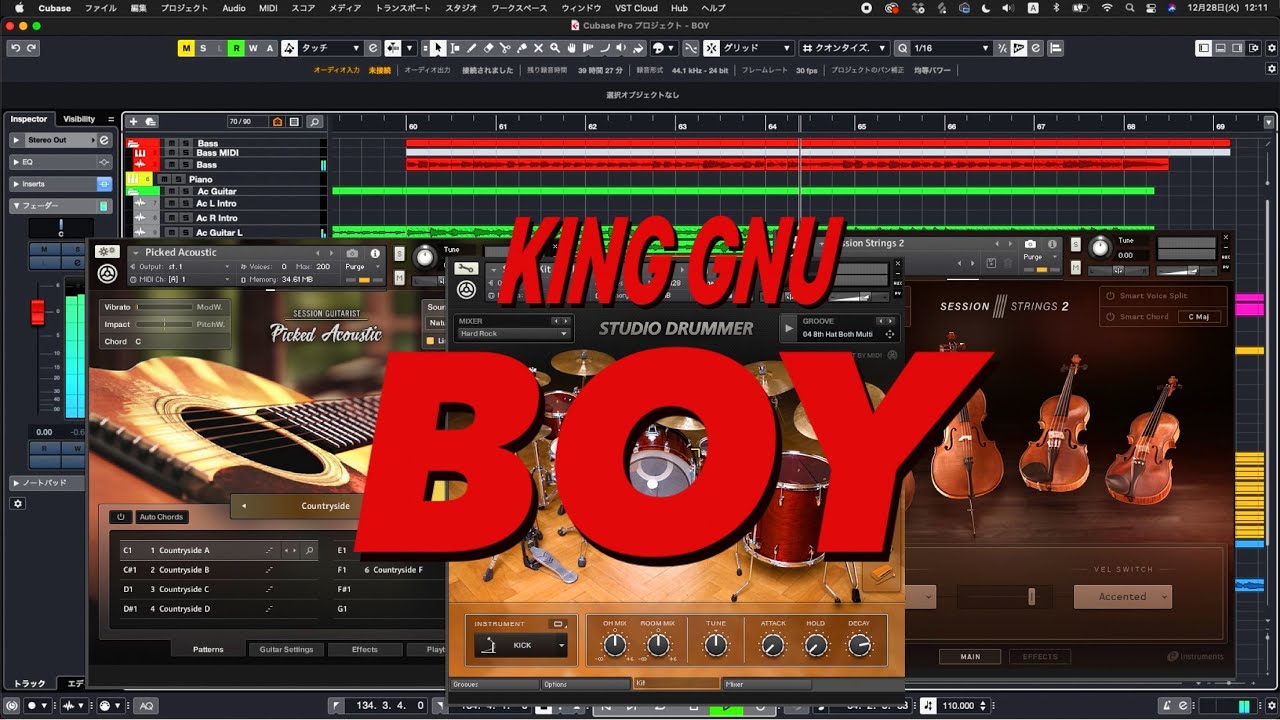Click the Iterative Quantize Q icon
The height and width of the screenshot is (720, 1280).
(903, 48)
